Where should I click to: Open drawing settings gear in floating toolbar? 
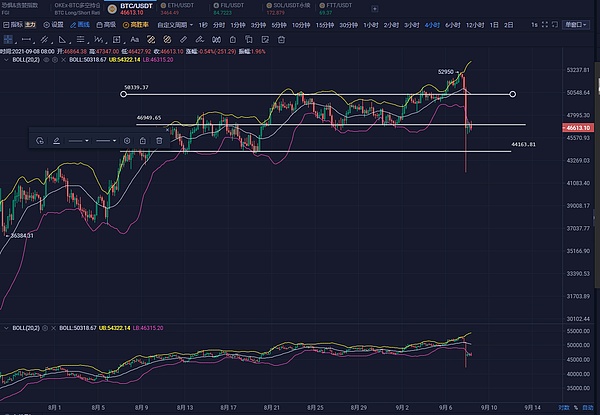127,141
